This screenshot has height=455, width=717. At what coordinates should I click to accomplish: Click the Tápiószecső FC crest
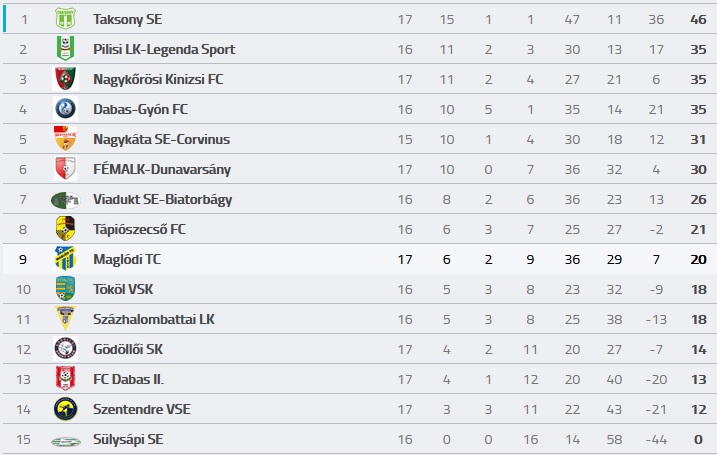click(65, 229)
